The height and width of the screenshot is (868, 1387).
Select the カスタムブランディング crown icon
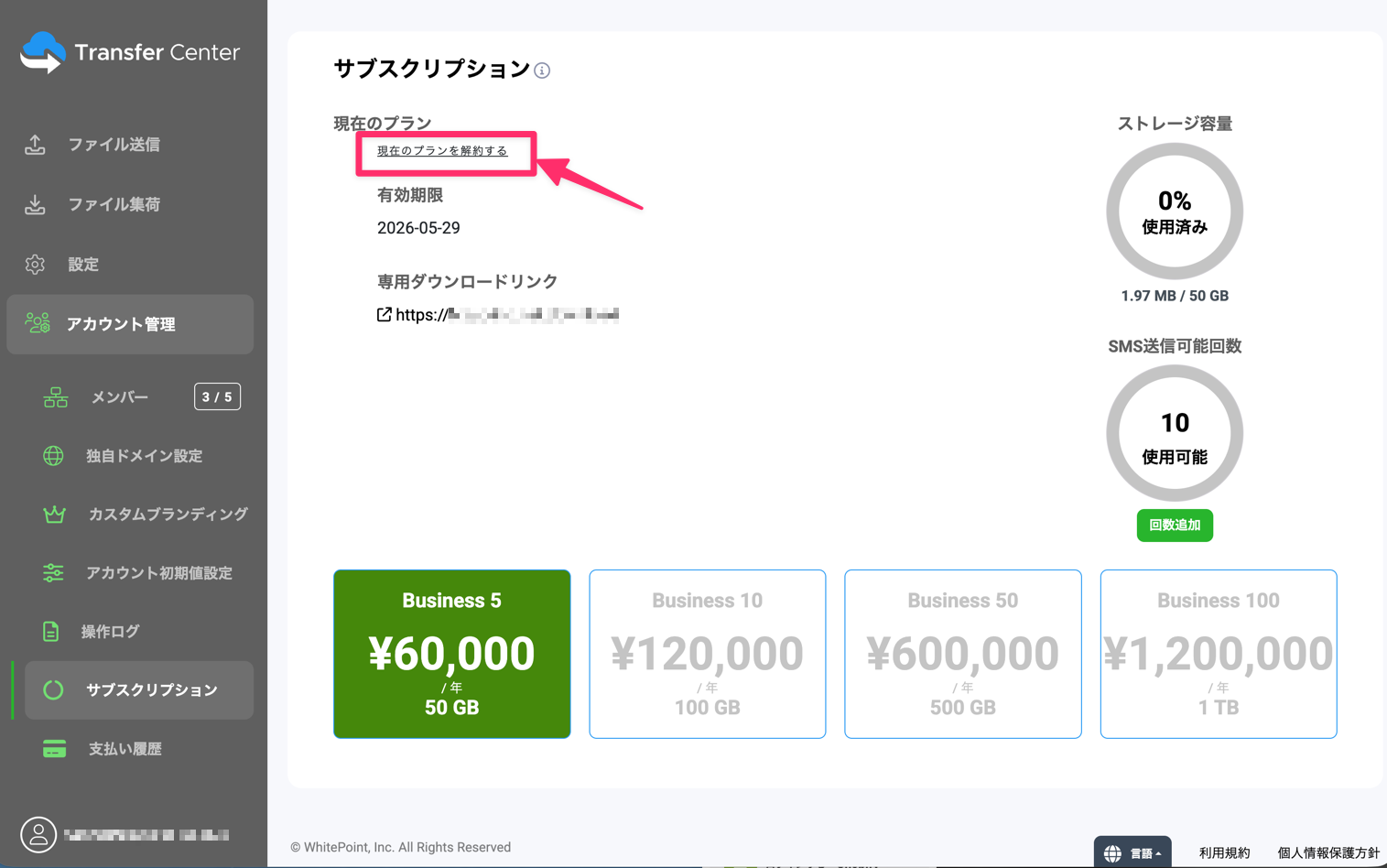click(54, 514)
